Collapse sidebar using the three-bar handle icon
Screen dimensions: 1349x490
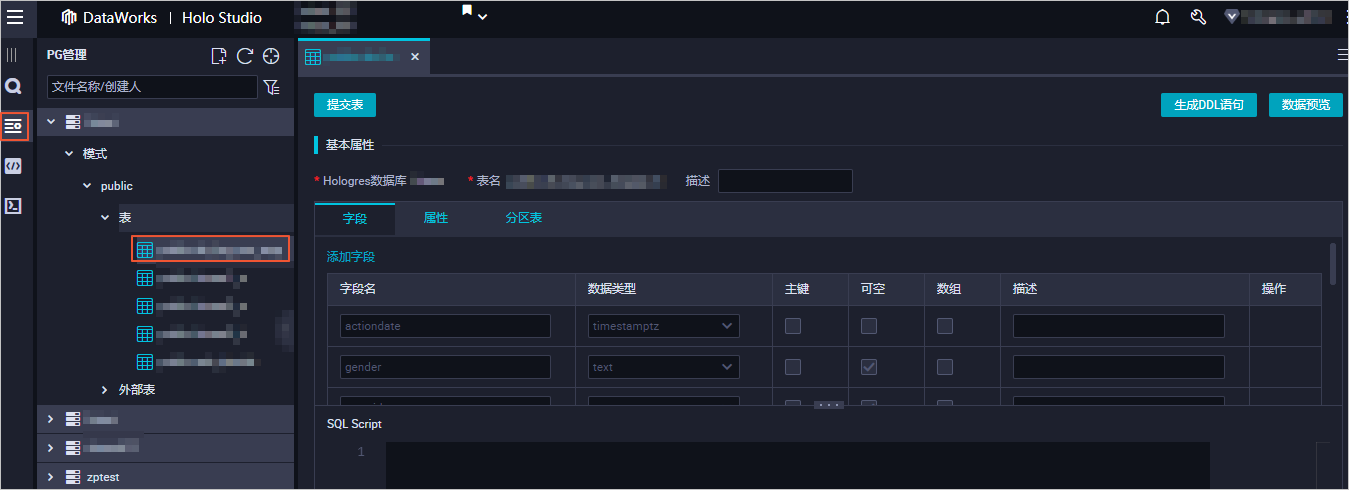pyautogui.click(x=13, y=55)
